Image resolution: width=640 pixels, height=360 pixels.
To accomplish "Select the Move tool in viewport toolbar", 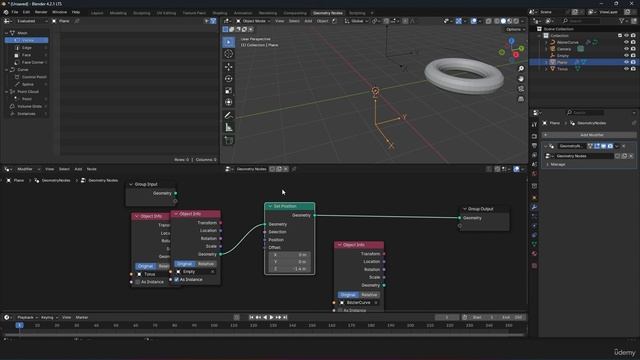I will 229,67.
